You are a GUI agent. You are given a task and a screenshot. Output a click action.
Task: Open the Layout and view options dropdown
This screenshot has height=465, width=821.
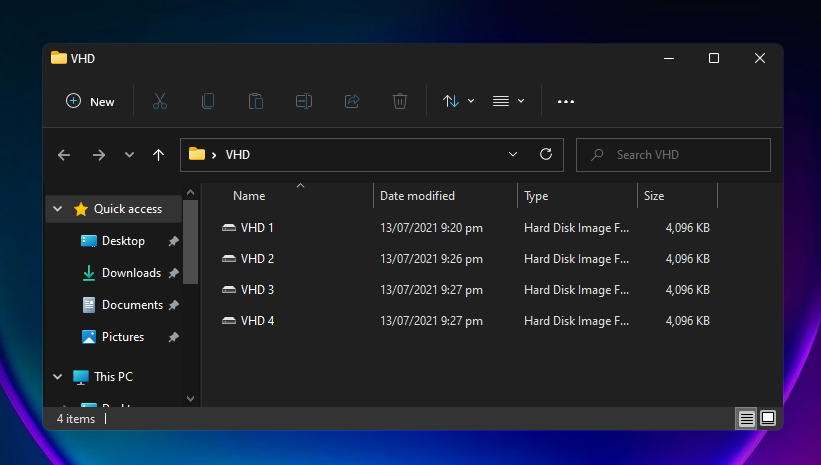click(509, 101)
